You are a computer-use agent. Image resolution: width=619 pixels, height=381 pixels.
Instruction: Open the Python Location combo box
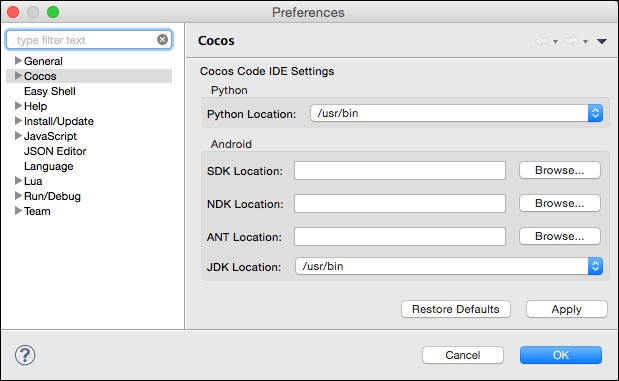point(456,113)
